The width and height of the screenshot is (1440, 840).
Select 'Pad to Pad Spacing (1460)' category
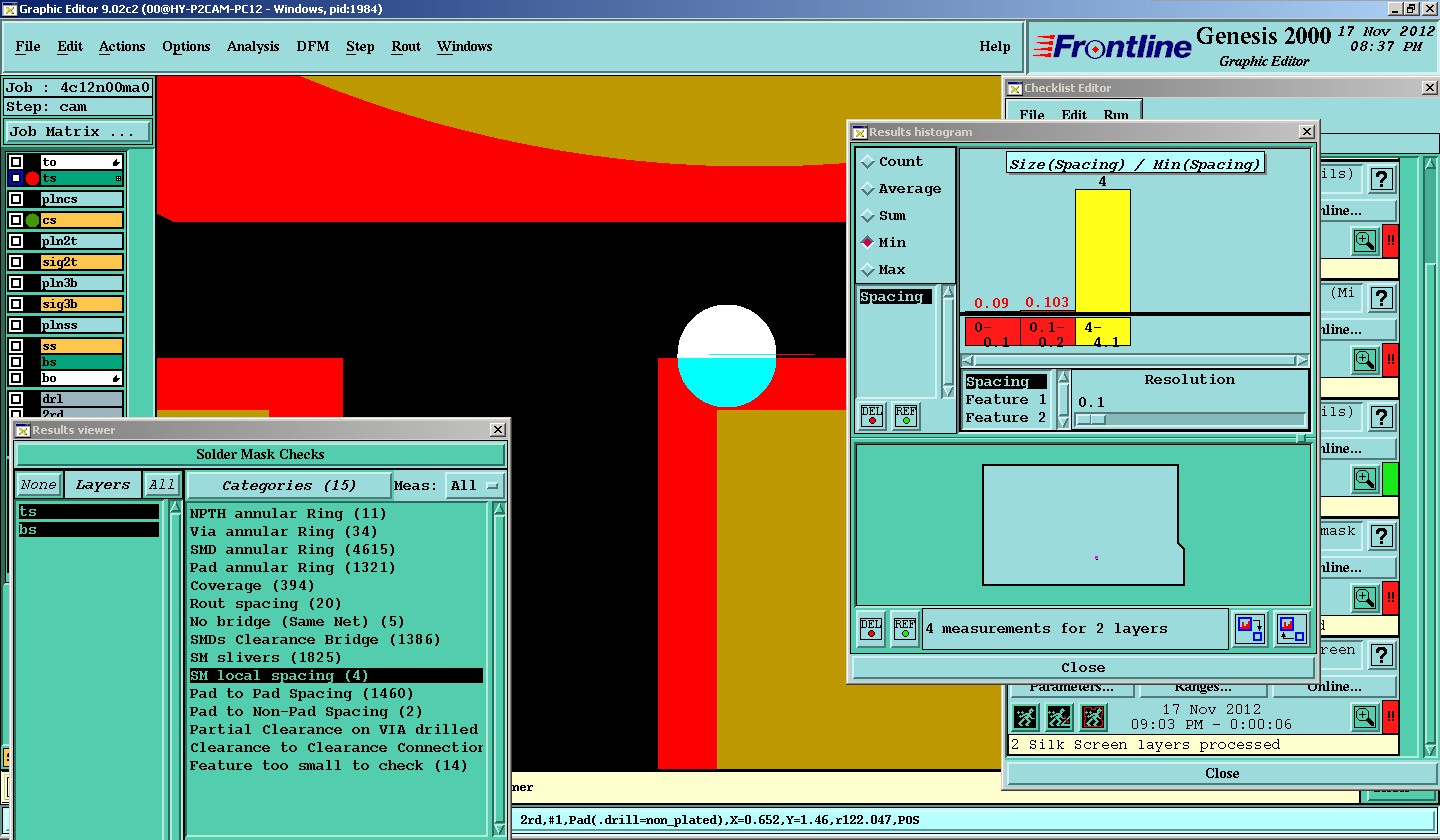(x=301, y=694)
